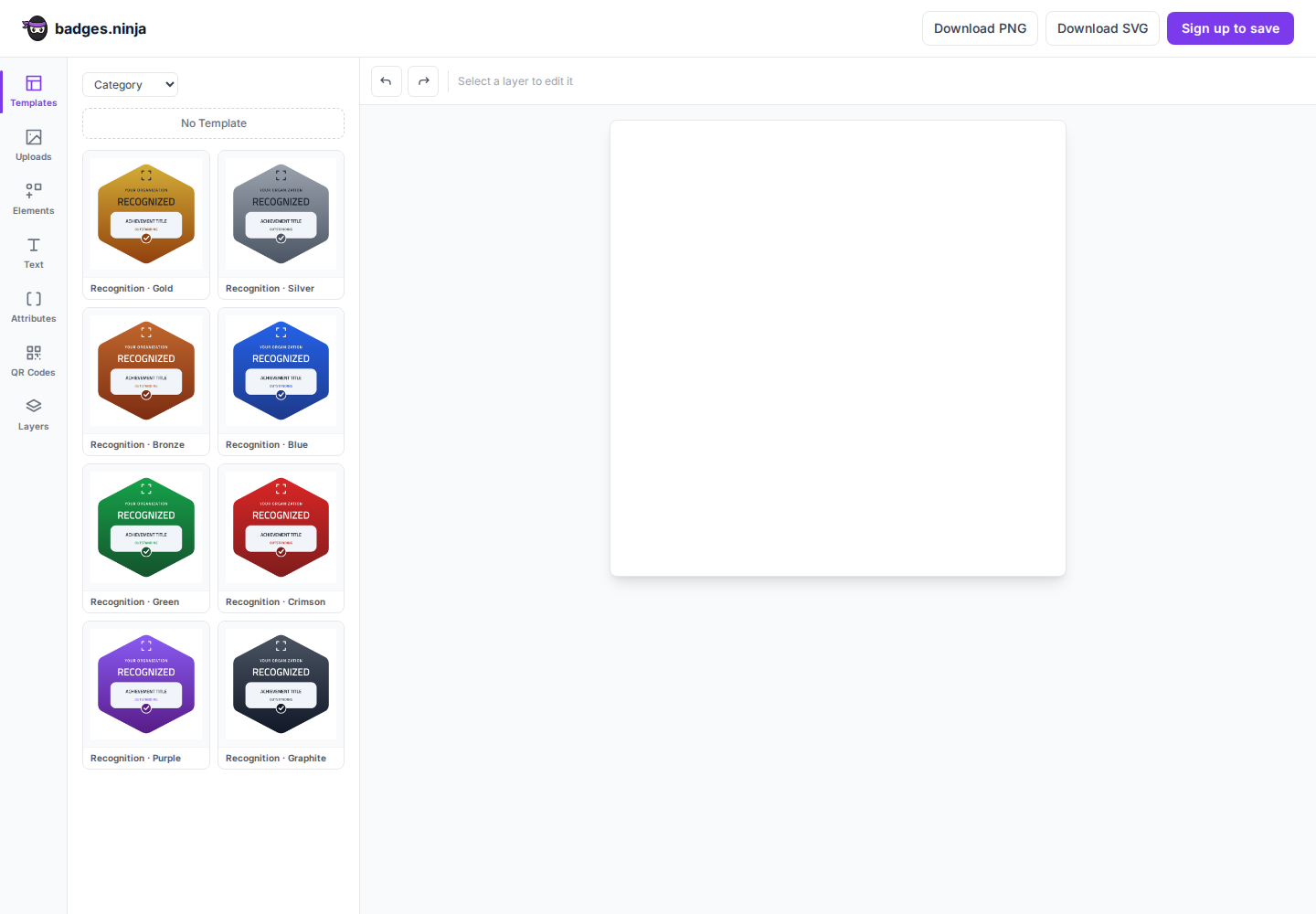The image size is (1316, 914).
Task: Choose the No Template option
Action: pyautogui.click(x=214, y=123)
